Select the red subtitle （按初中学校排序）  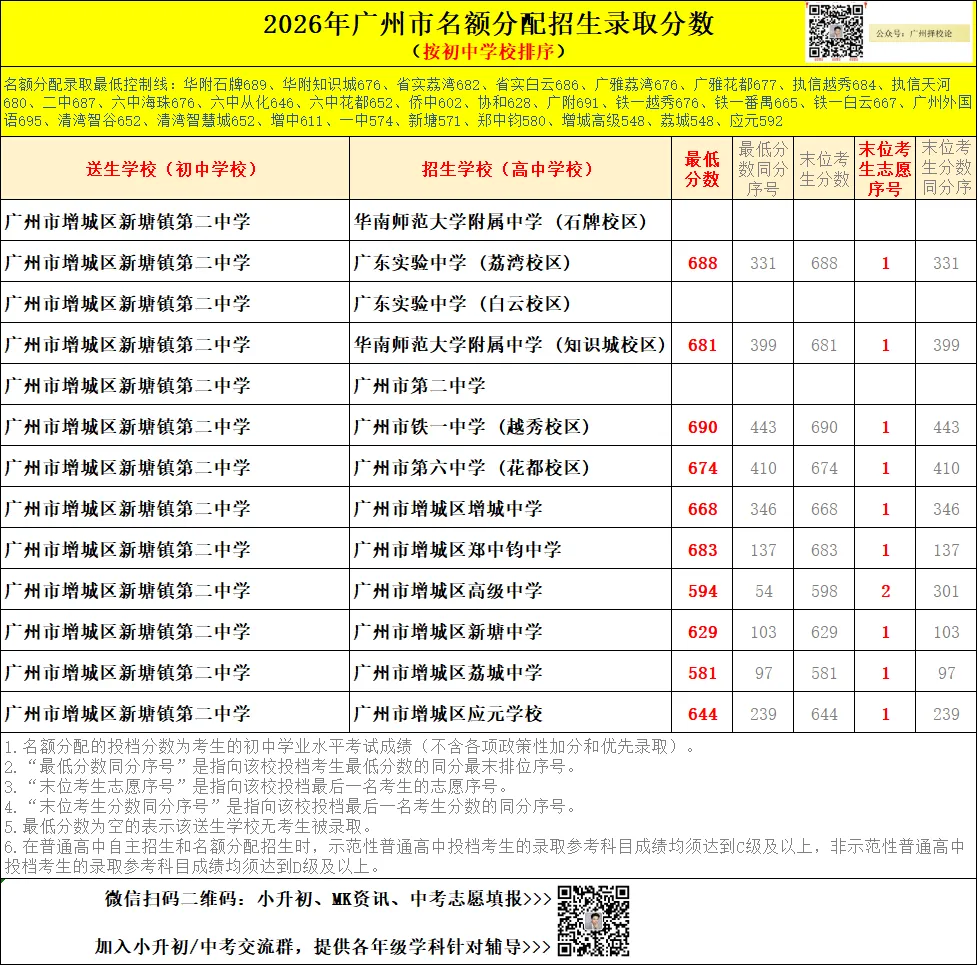click(x=488, y=51)
